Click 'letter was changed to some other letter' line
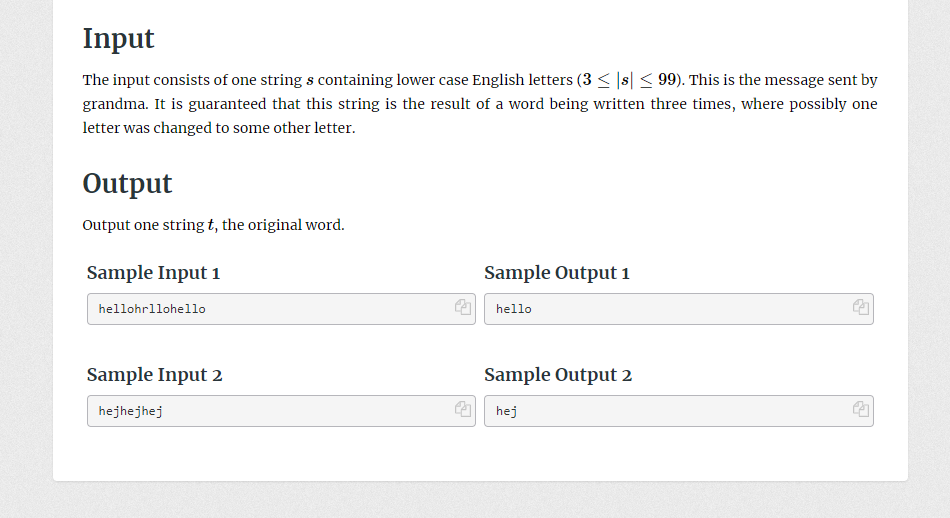 tap(219, 128)
